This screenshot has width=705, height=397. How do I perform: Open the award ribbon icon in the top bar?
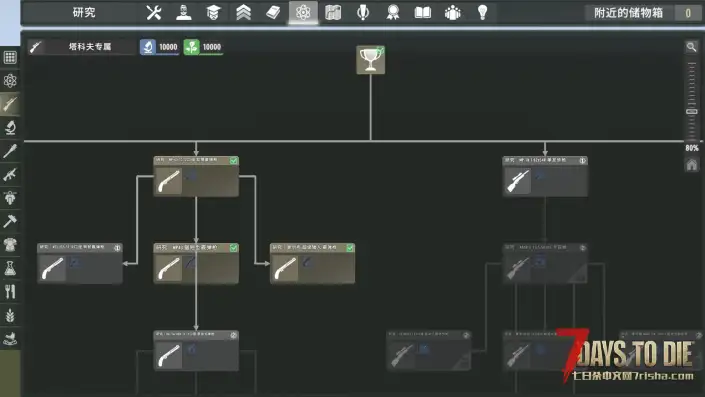click(x=393, y=13)
